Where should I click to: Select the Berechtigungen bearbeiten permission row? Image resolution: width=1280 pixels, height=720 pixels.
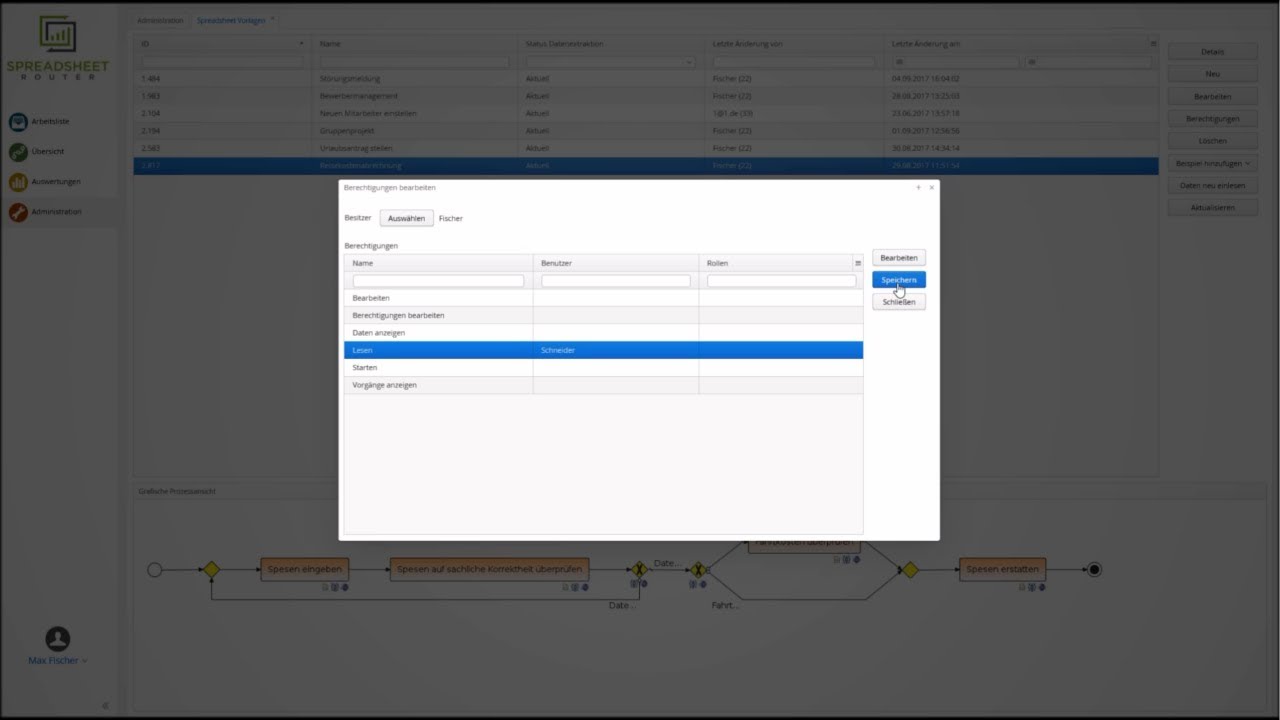[603, 315]
